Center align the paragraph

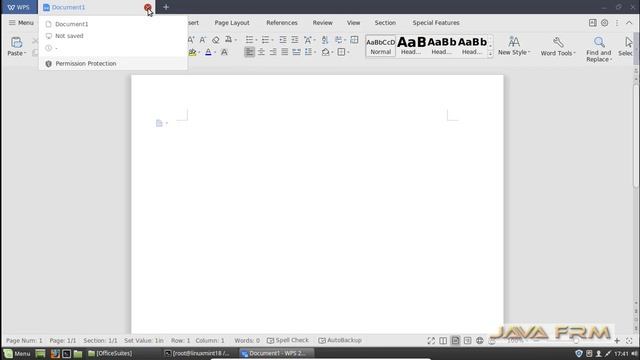pyautogui.click(x=261, y=52)
